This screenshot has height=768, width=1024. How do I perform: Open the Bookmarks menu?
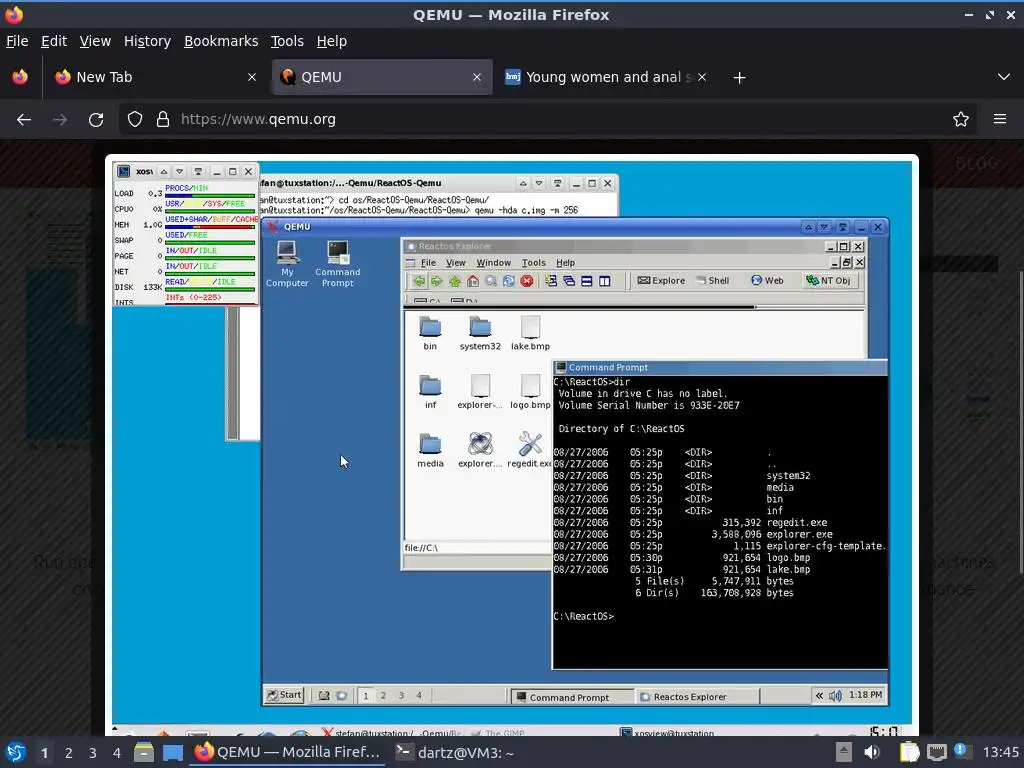[x=221, y=41]
